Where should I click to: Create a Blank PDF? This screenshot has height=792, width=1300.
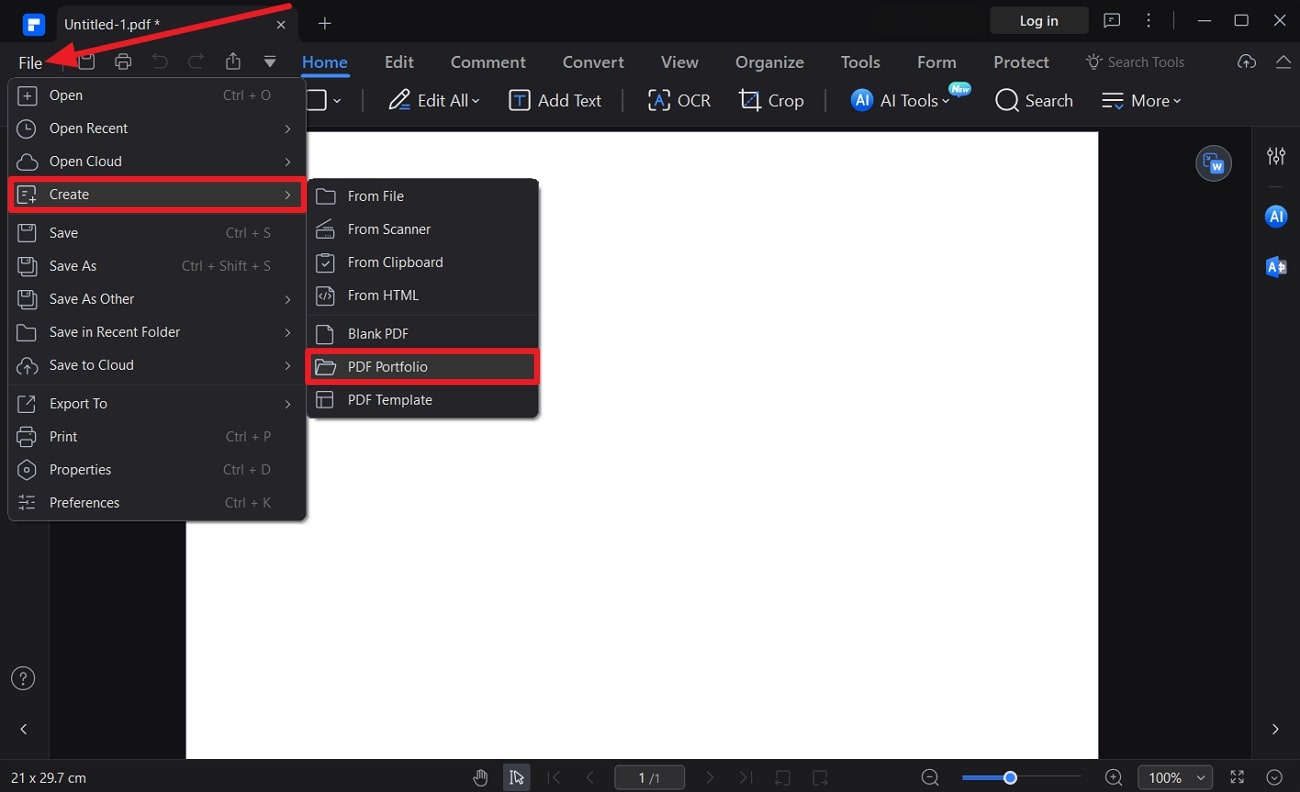(423, 333)
